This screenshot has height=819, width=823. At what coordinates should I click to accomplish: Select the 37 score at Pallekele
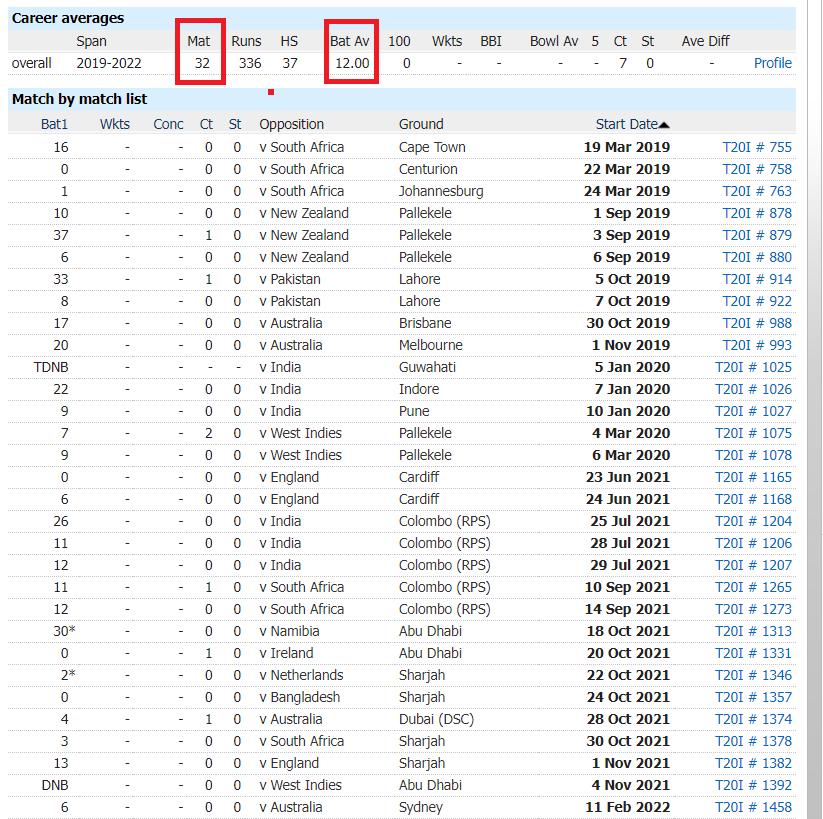click(61, 236)
